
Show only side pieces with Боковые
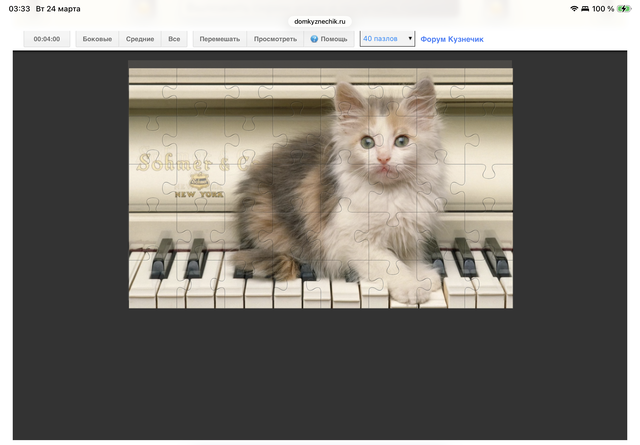[x=97, y=39]
